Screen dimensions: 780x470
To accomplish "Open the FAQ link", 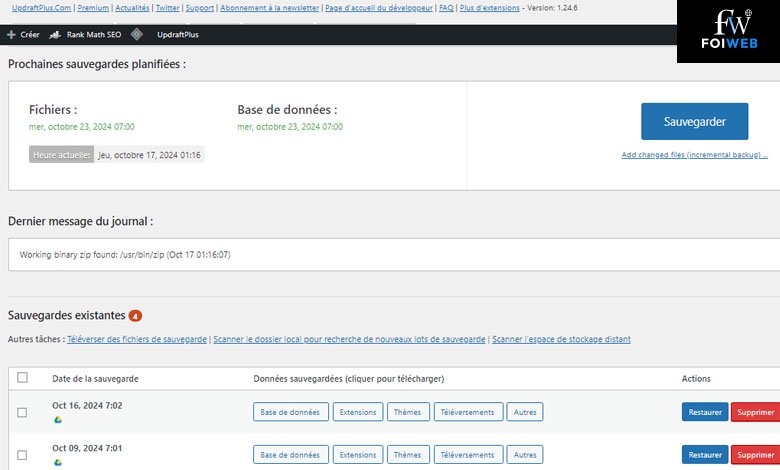I will (x=446, y=8).
